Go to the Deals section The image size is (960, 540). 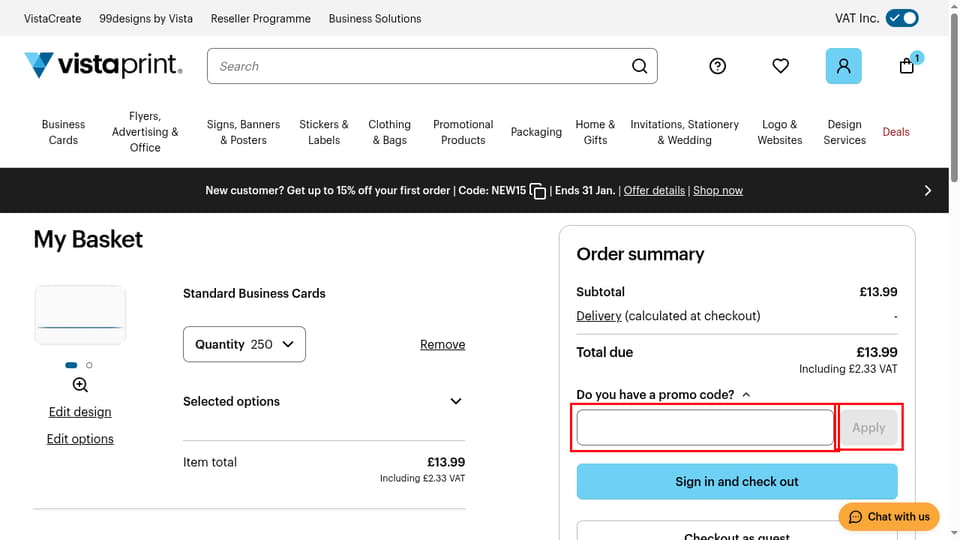click(x=896, y=132)
